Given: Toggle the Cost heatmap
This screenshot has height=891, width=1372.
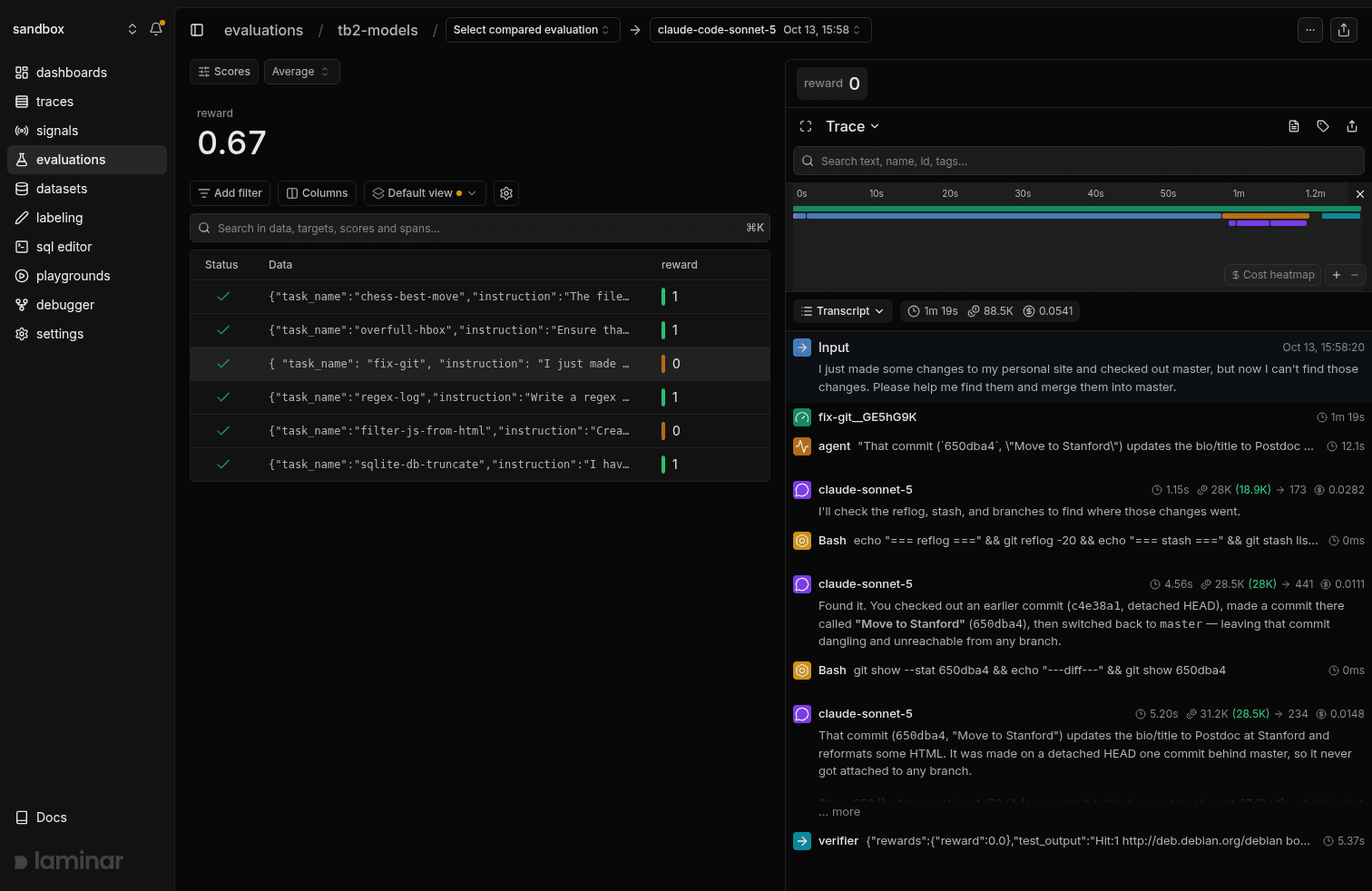Looking at the screenshot, I should 1272,275.
